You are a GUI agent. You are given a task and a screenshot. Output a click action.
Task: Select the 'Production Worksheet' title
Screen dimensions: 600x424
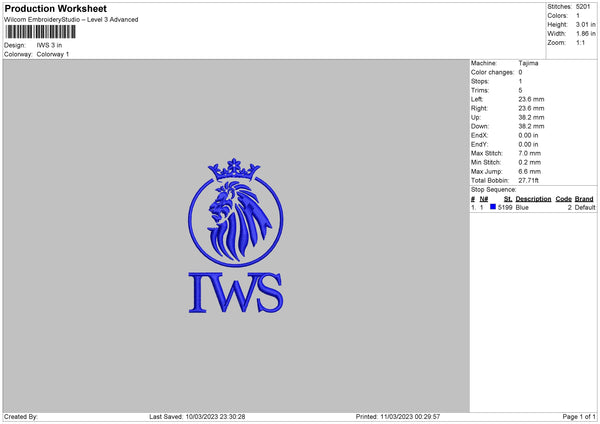click(55, 8)
